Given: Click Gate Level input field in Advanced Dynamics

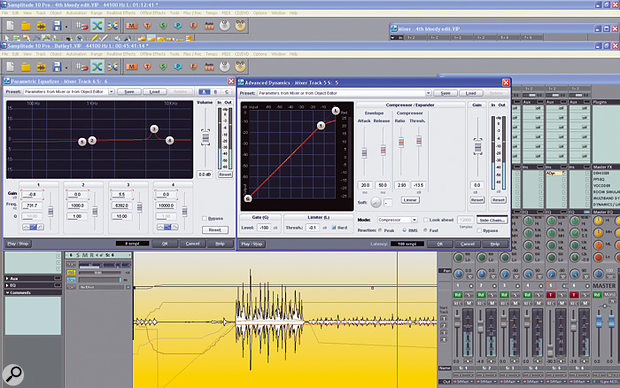Looking at the screenshot, I should click(264, 227).
